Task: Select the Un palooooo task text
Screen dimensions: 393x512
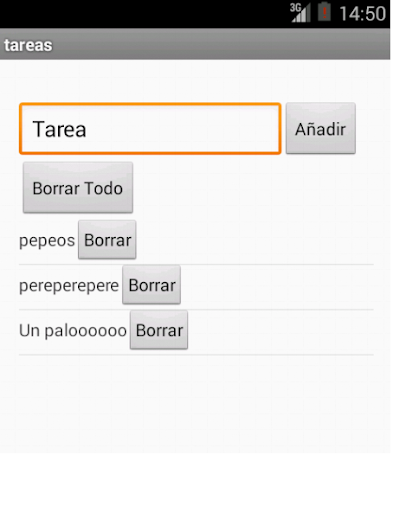Action: [x=73, y=331]
